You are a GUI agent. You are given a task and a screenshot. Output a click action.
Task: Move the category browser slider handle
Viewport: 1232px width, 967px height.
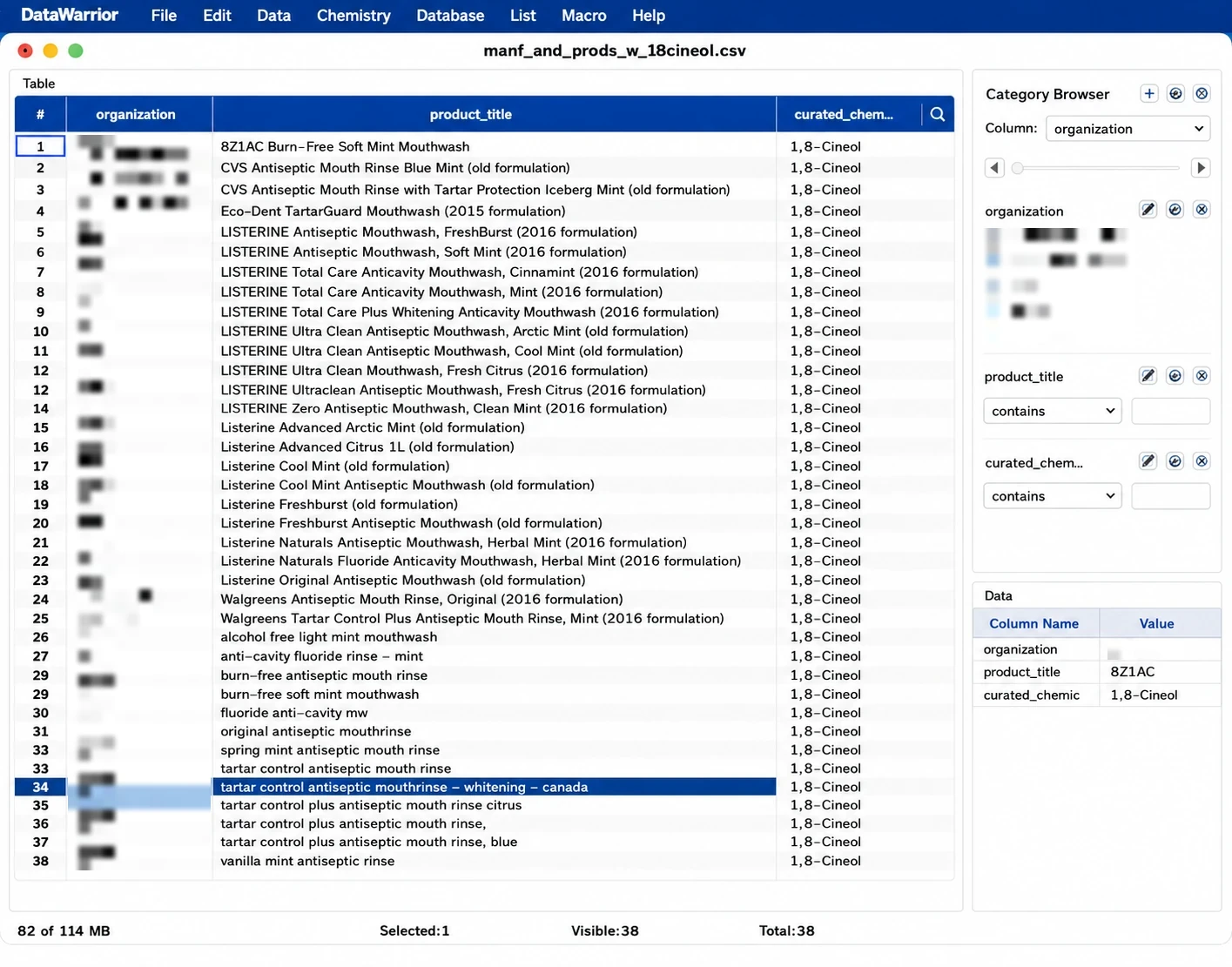pyautogui.click(x=1017, y=168)
